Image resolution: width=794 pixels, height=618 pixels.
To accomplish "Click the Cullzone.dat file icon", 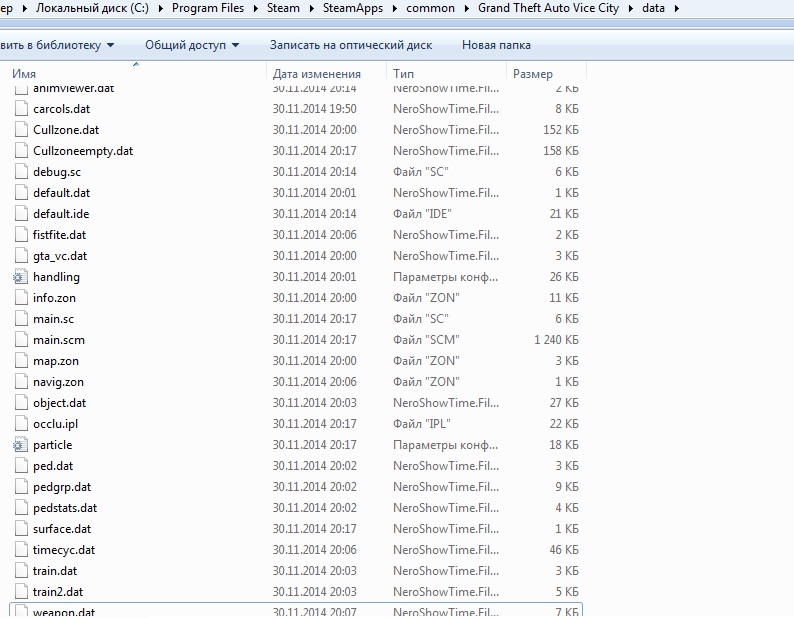I will [21, 130].
